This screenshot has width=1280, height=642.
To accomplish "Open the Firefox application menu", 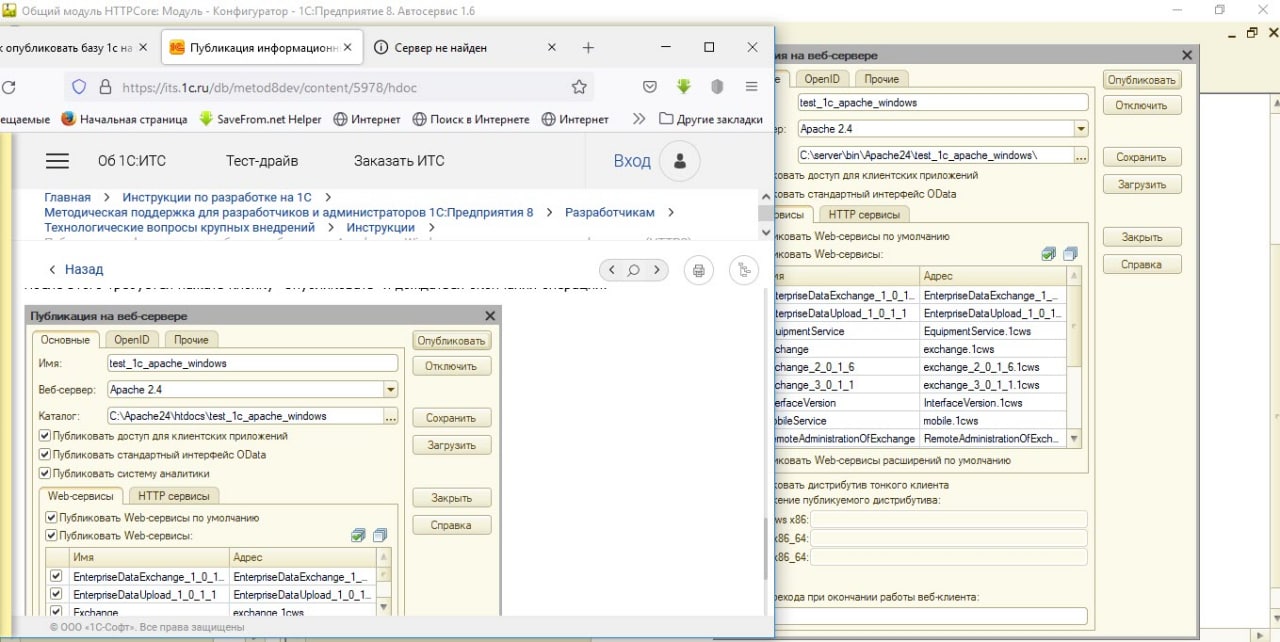I will (751, 87).
